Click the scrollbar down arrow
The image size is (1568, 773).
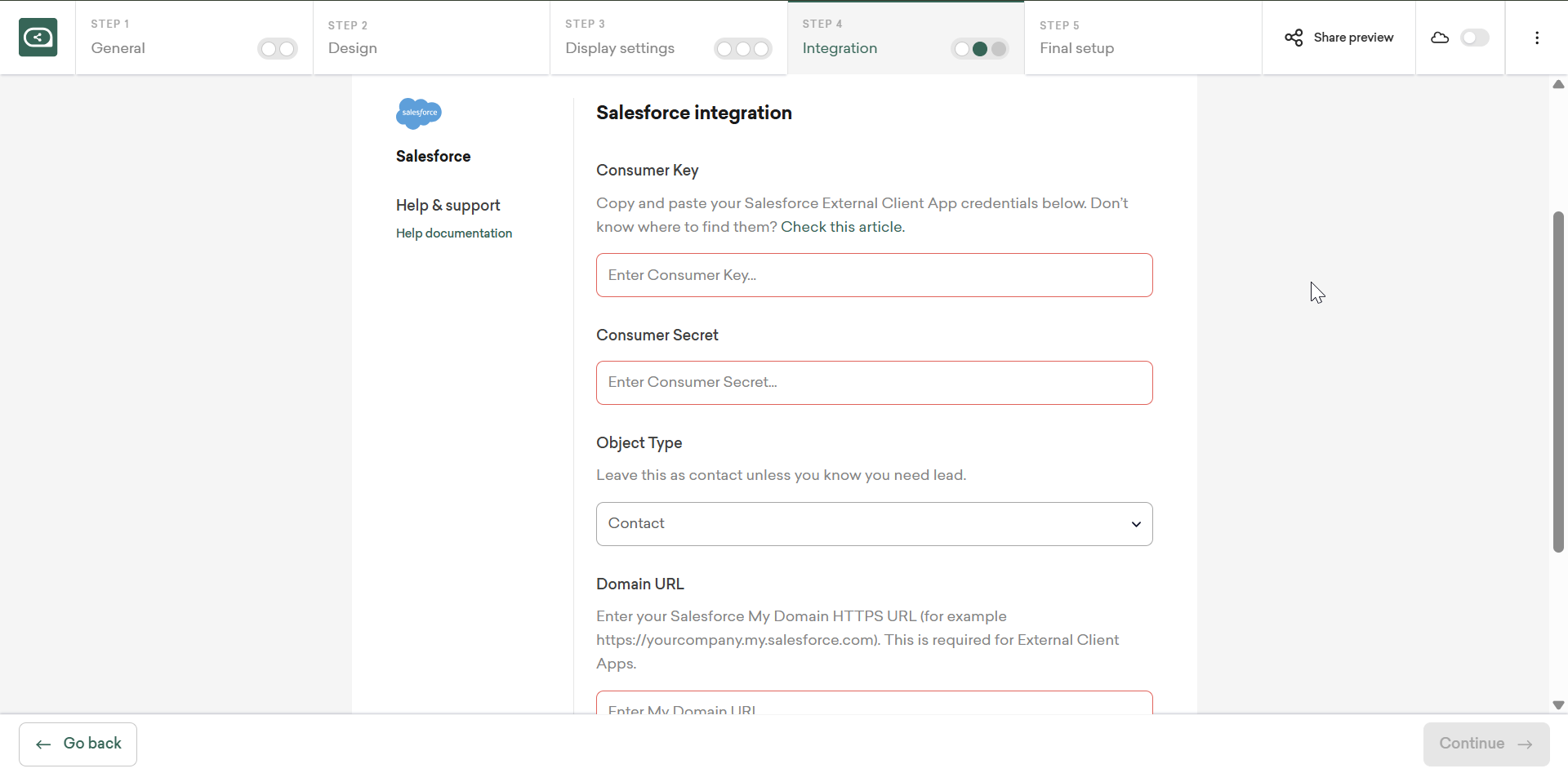tap(1558, 705)
